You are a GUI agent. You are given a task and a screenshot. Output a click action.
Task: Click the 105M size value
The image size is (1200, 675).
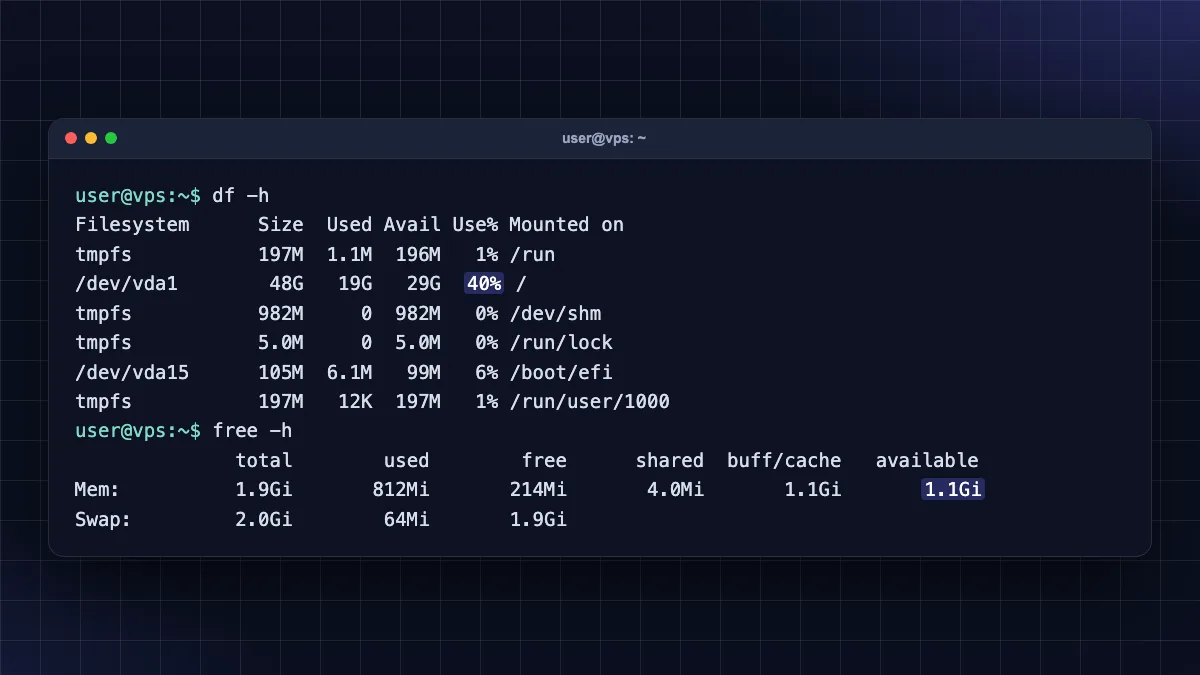(x=281, y=373)
